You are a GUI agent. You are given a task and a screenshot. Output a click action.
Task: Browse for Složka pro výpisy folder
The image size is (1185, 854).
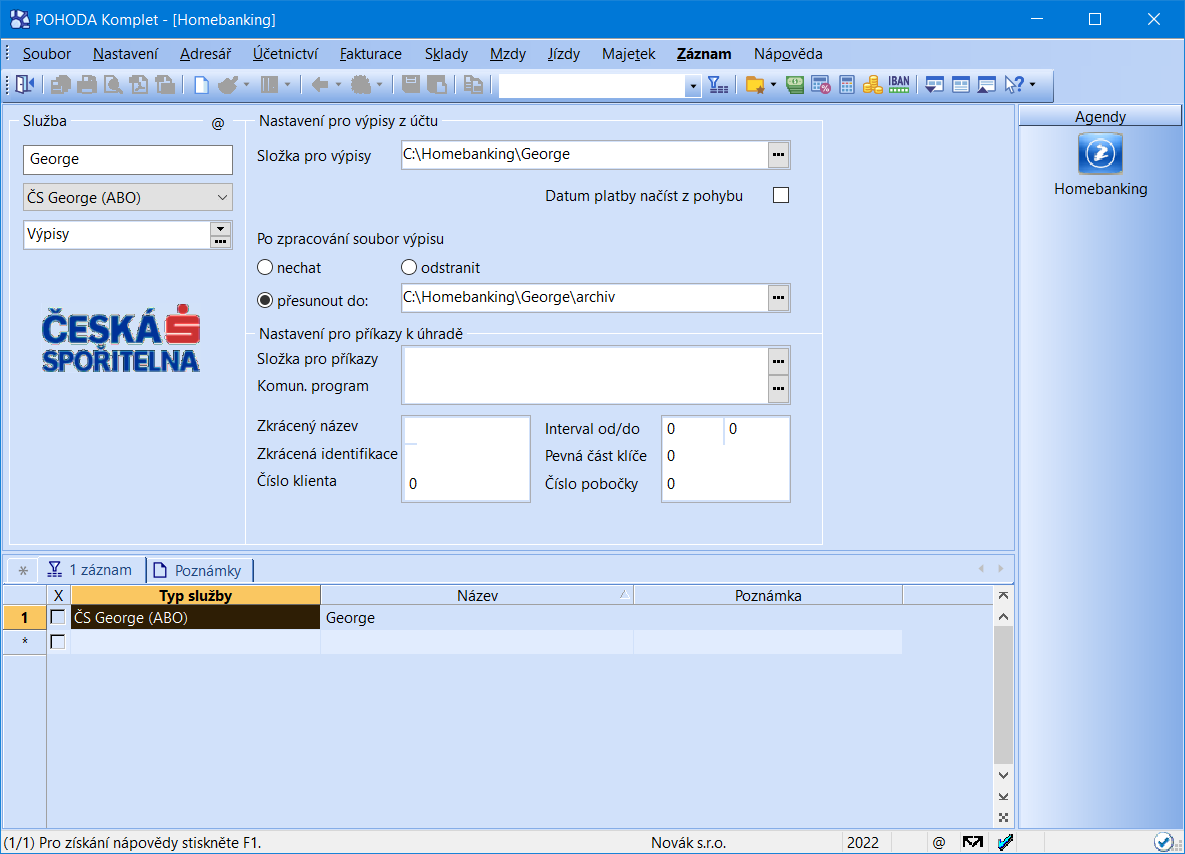pyautogui.click(x=778, y=155)
